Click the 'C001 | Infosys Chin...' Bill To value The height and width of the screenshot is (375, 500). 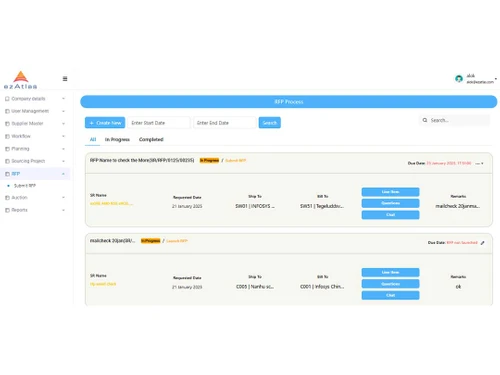click(x=322, y=287)
